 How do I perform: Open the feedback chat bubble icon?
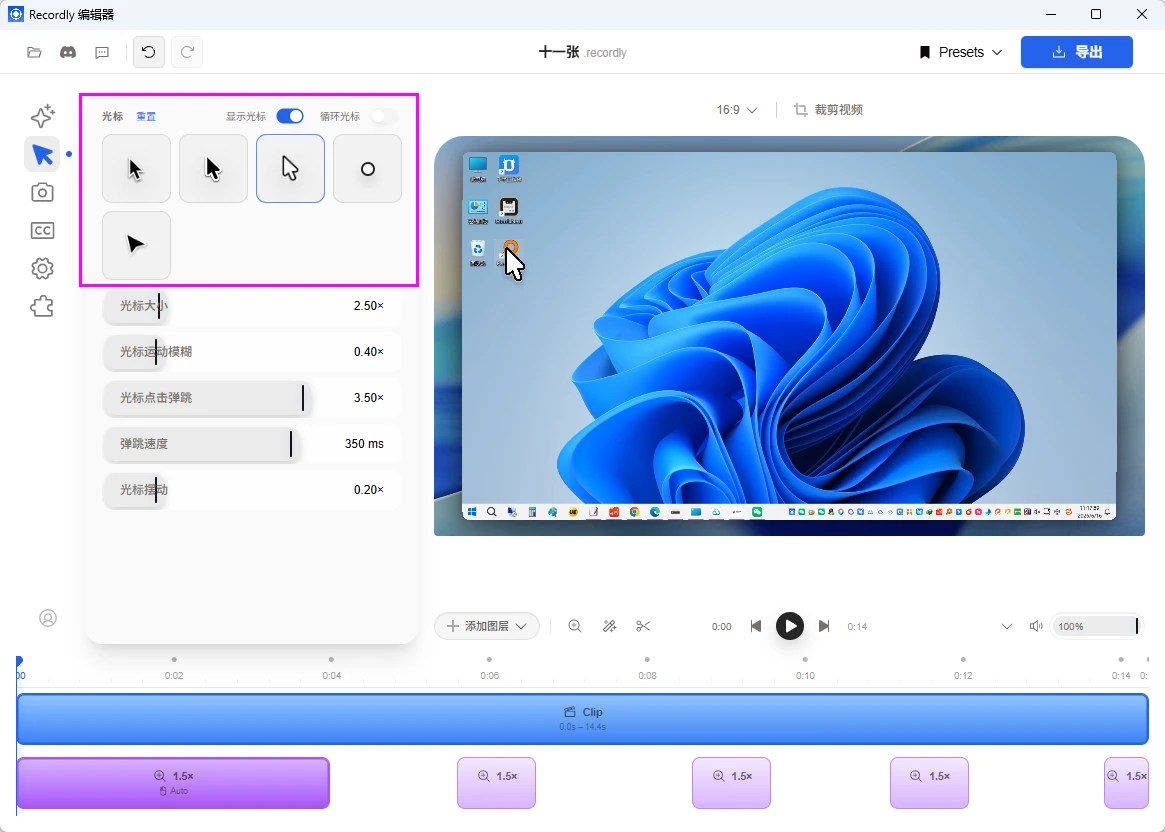click(x=102, y=52)
